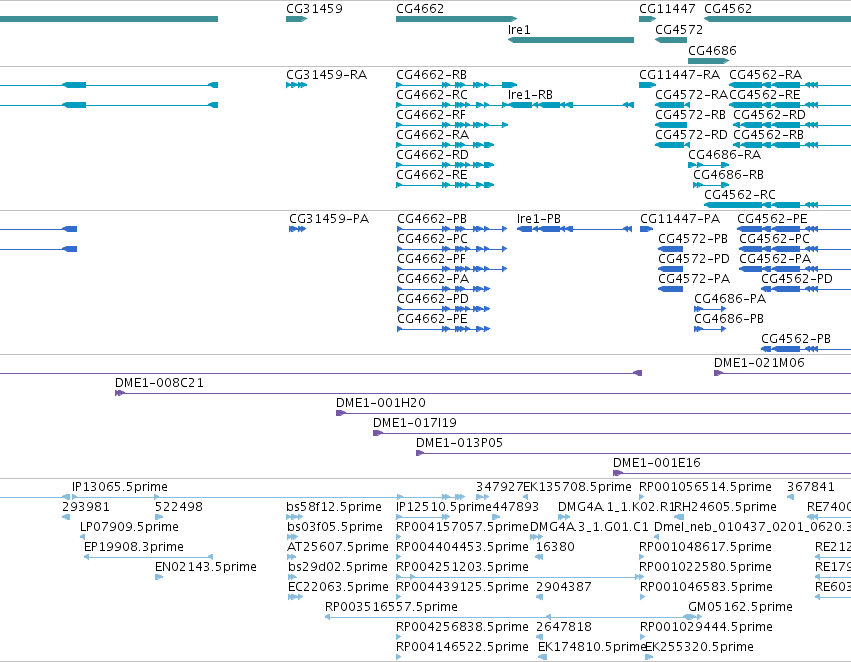Select EST label 367841
Image resolution: width=851 pixels, height=662 pixels.
click(x=811, y=487)
